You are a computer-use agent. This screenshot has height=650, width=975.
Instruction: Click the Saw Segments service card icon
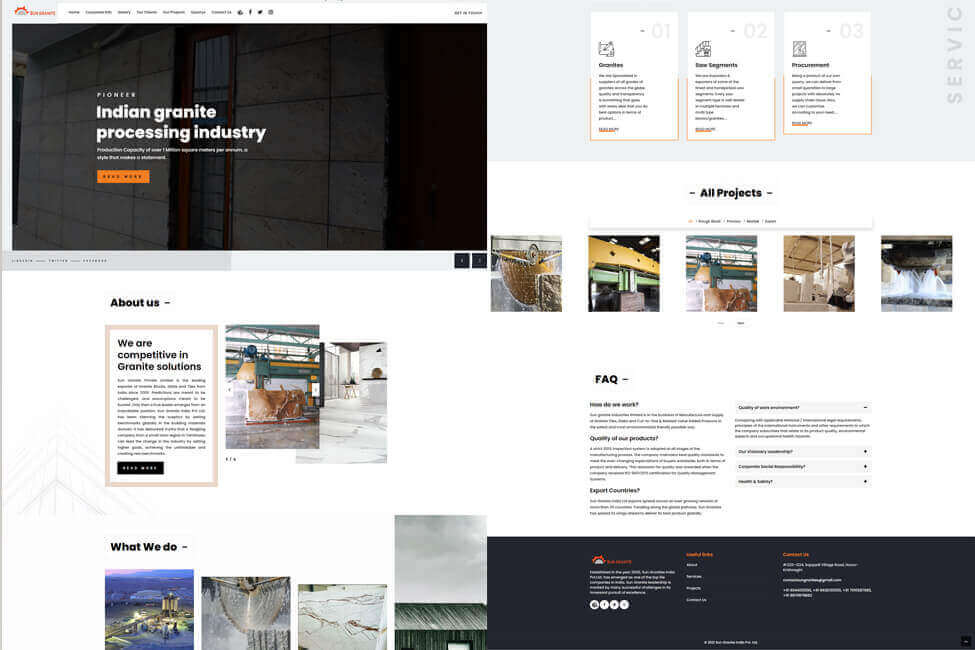click(701, 47)
